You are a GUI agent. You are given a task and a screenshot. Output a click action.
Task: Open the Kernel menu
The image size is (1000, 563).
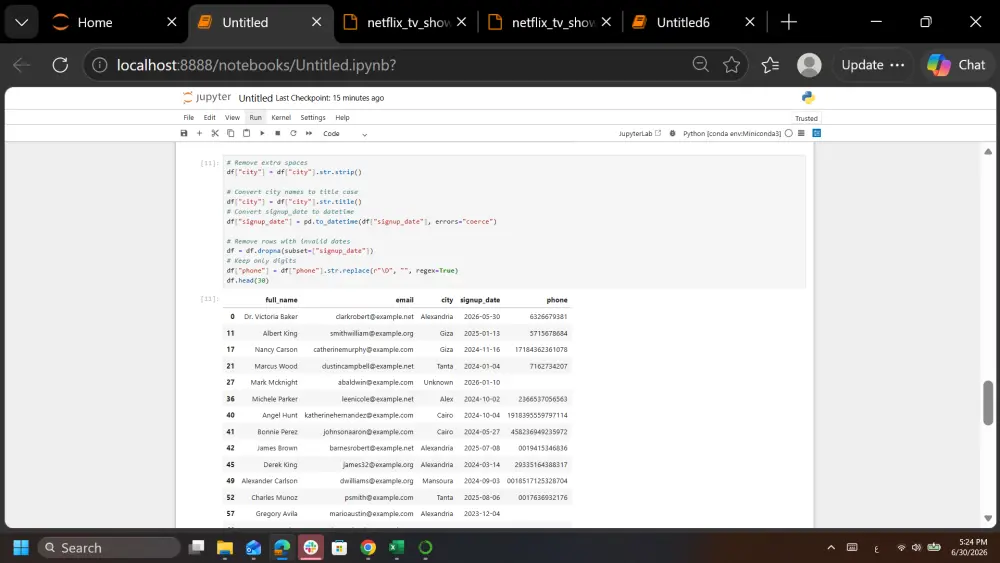click(281, 117)
